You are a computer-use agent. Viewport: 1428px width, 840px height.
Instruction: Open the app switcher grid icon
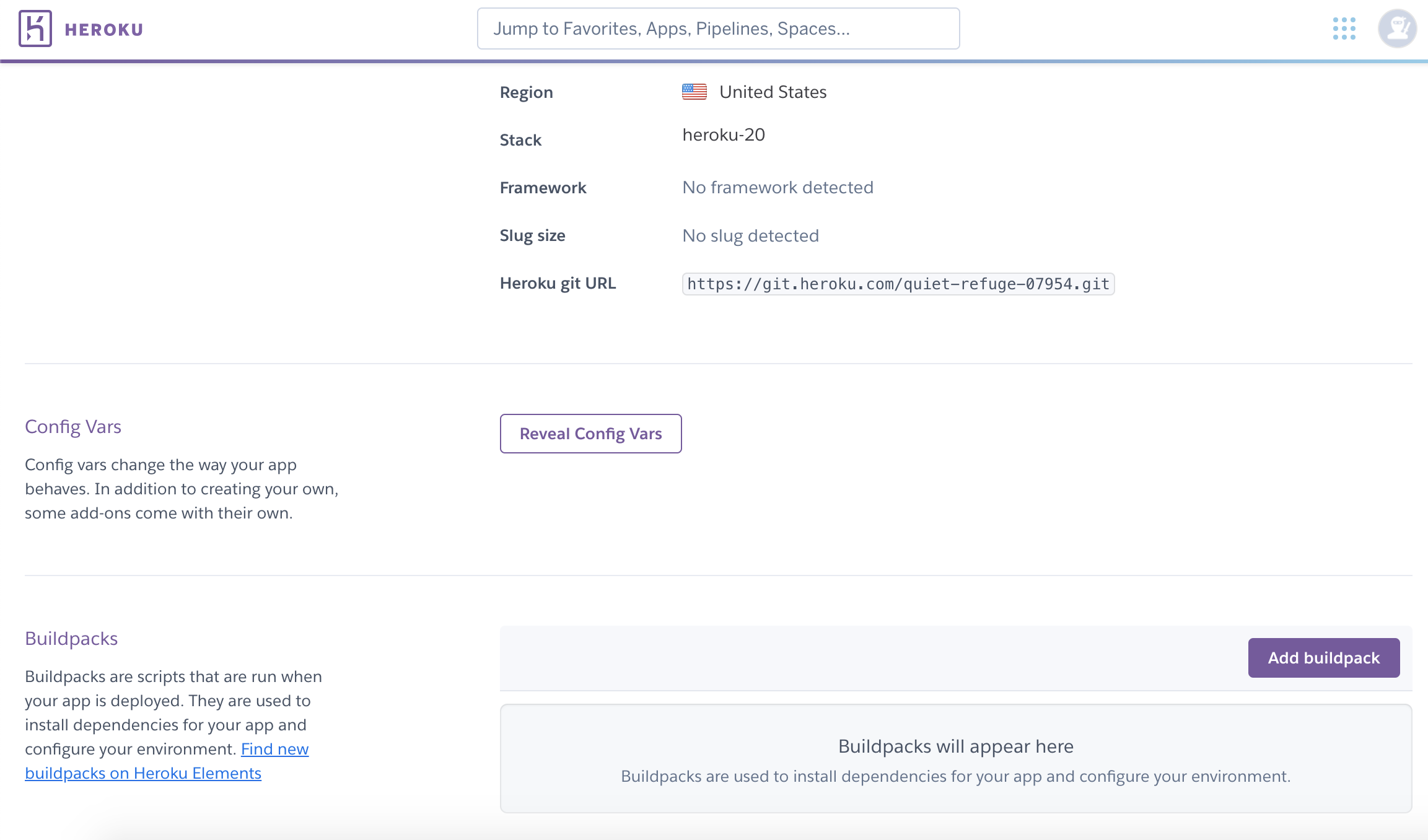[1344, 28]
